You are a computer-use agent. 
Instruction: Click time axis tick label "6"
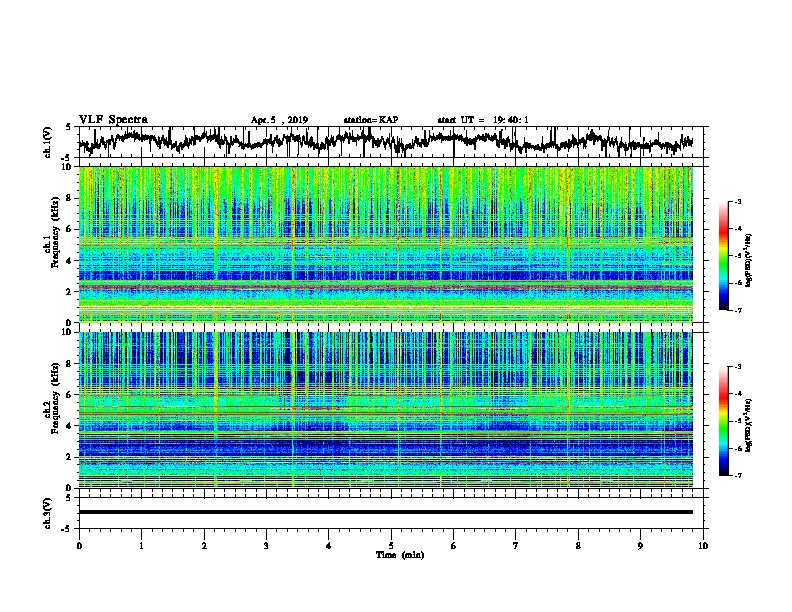pyautogui.click(x=454, y=546)
